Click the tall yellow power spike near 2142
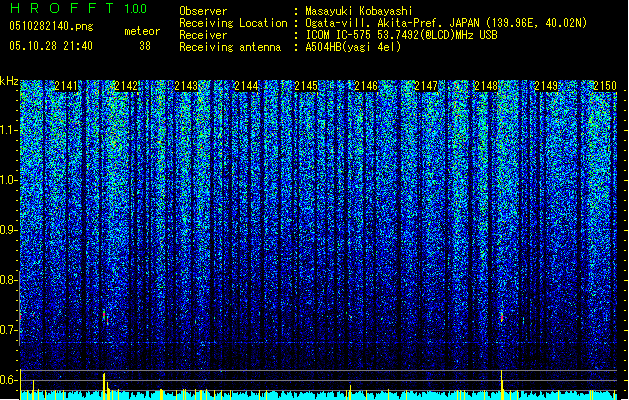This screenshot has height=400, width=629. coord(104,386)
